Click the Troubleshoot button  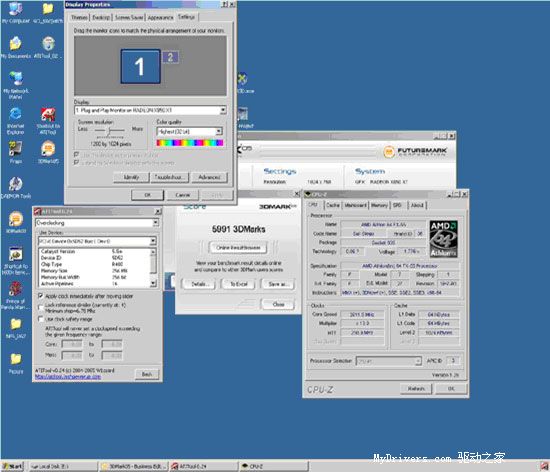170,177
